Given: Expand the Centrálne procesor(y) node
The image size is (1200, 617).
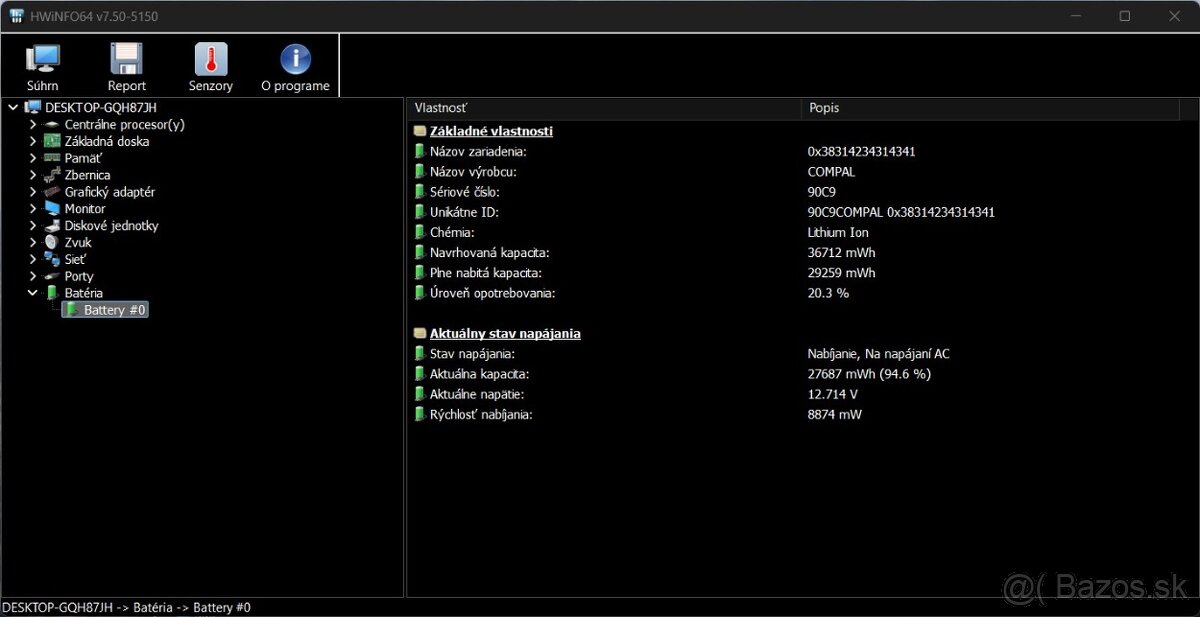Looking at the screenshot, I should [33, 125].
